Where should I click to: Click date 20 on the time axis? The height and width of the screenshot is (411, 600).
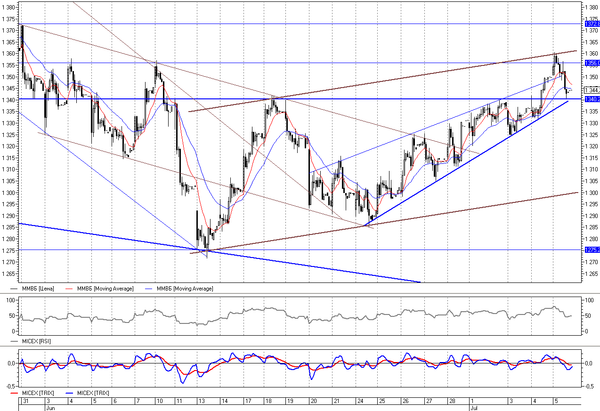point(314,401)
